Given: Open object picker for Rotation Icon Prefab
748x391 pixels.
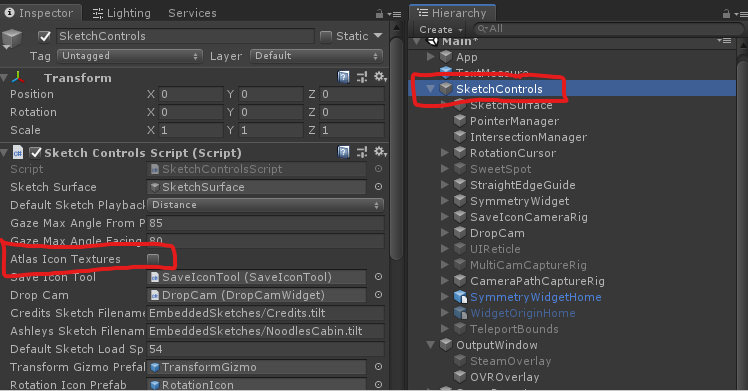Looking at the screenshot, I should 378,384.
